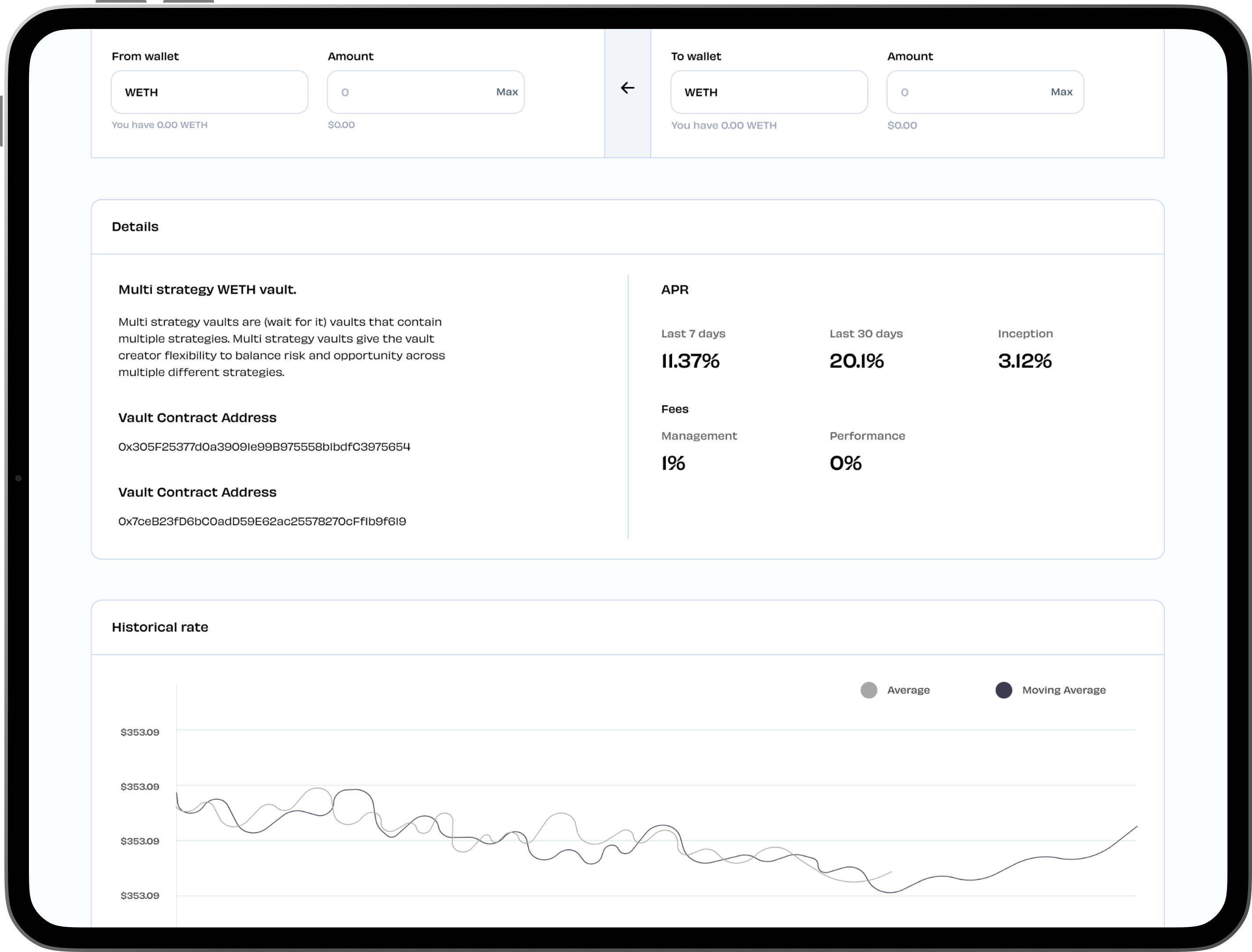Click the Management fee 1% value

pyautogui.click(x=673, y=464)
